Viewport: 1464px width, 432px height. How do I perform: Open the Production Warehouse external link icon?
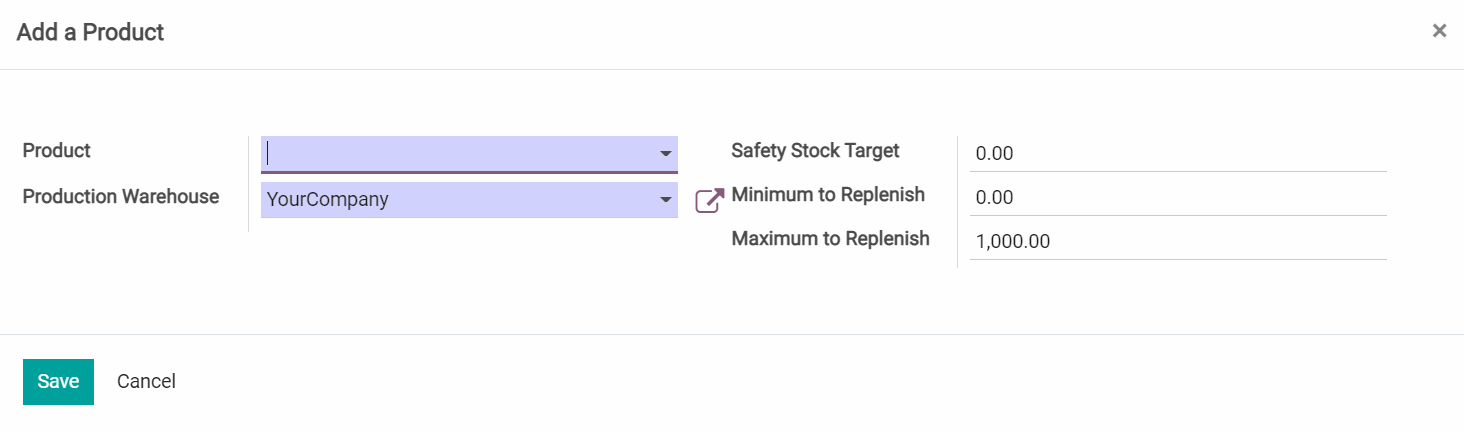tap(709, 200)
